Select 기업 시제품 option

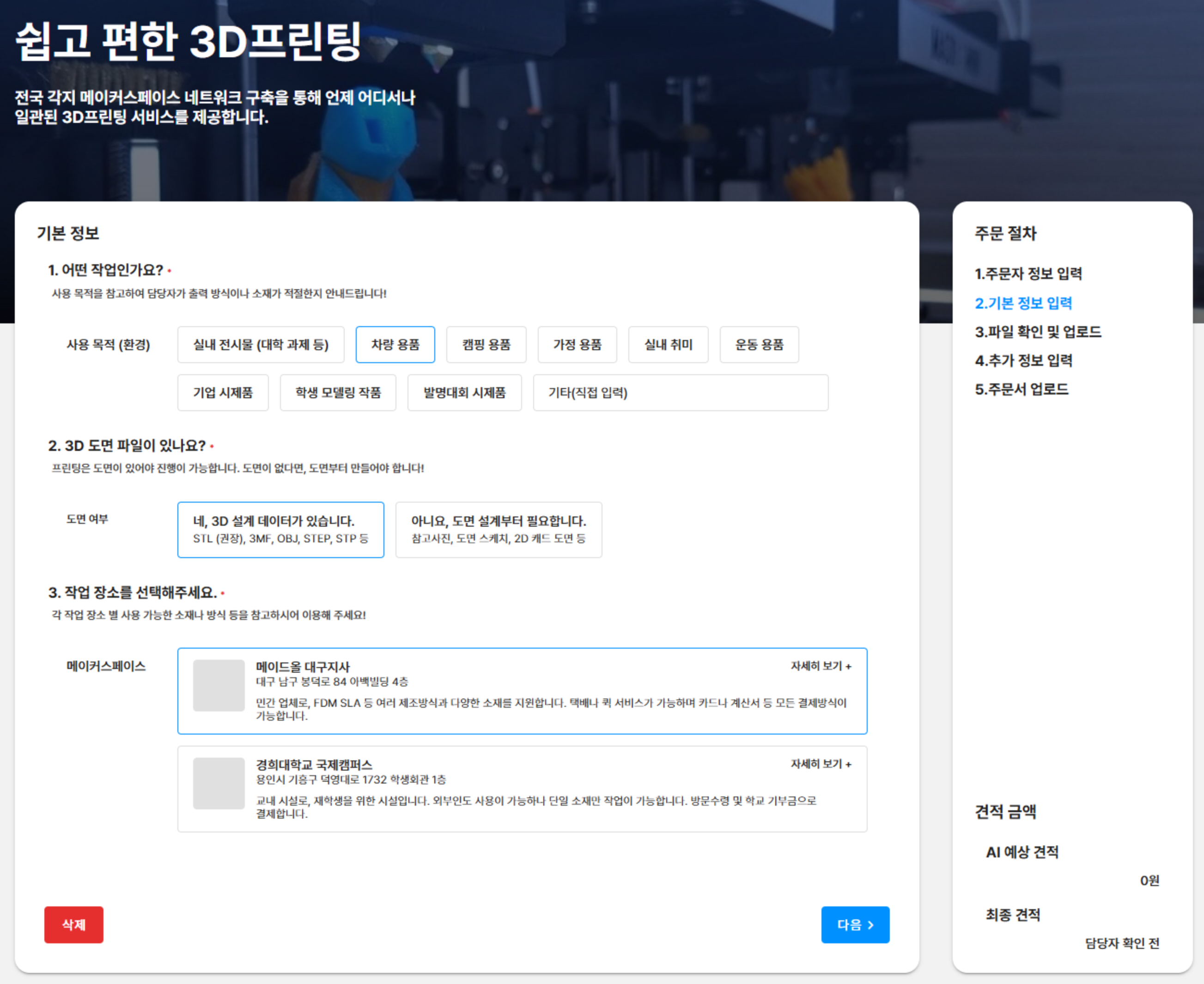[x=223, y=393]
